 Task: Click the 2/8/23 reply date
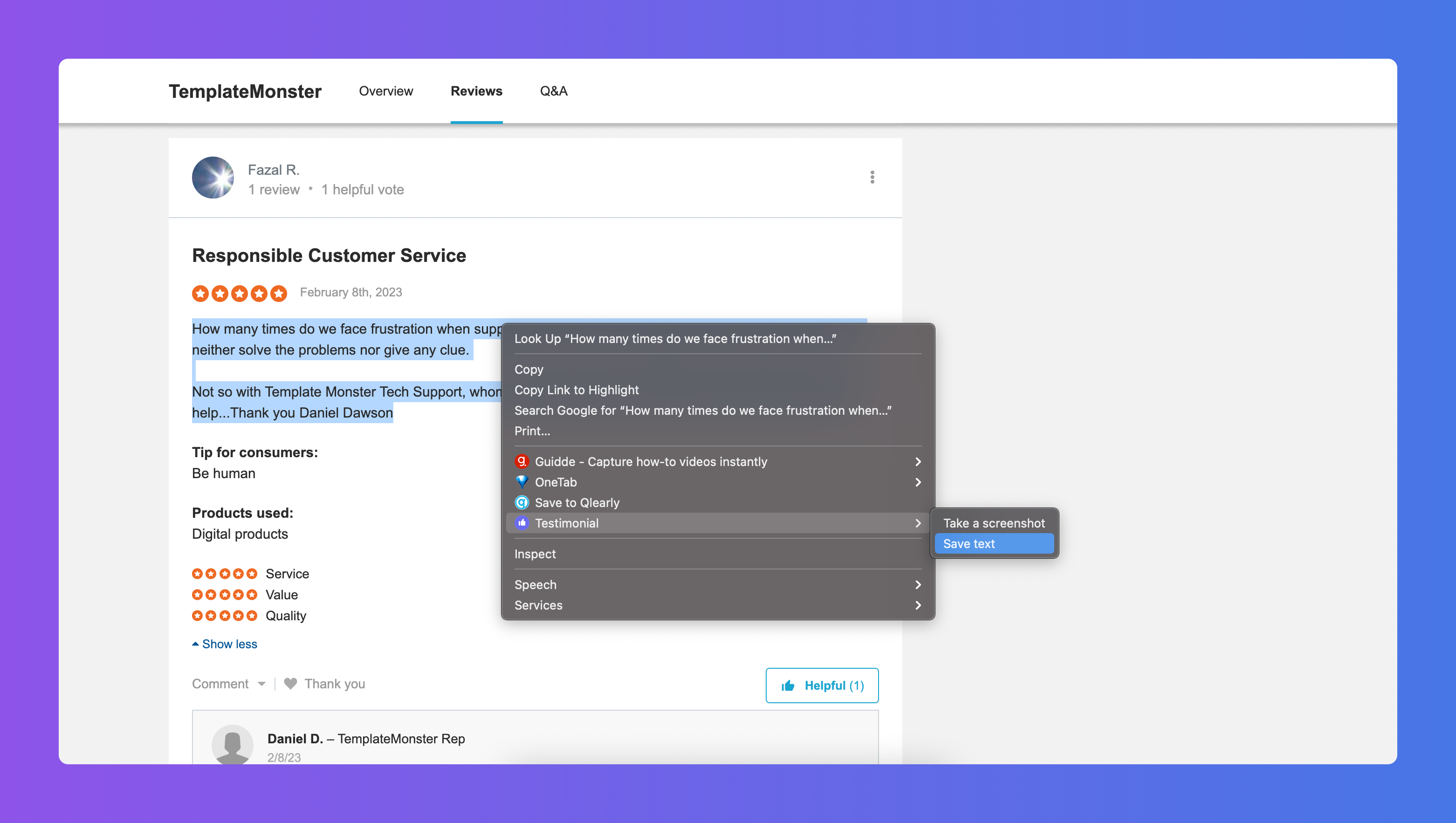pyautogui.click(x=284, y=757)
